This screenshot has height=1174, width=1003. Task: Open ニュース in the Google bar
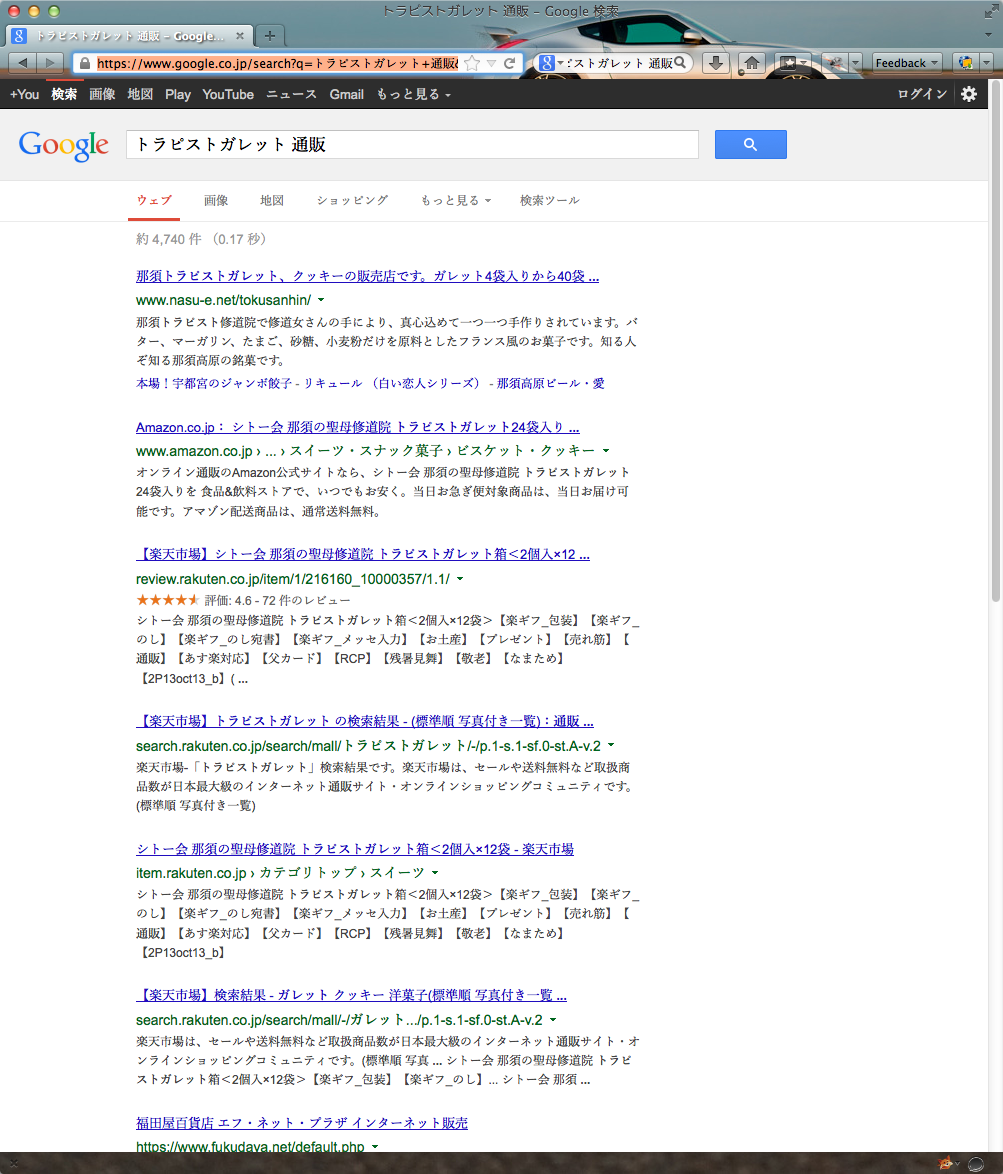pyautogui.click(x=292, y=94)
